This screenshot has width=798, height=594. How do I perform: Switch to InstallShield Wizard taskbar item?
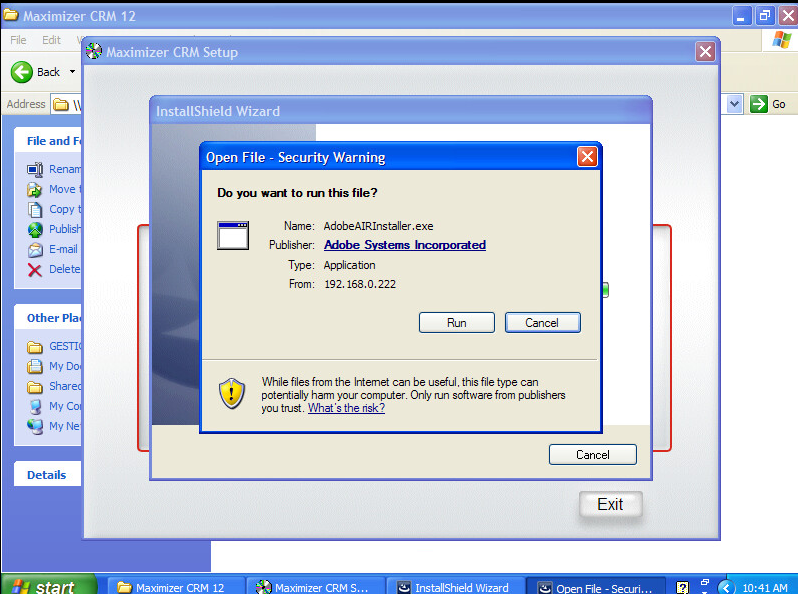click(454, 587)
